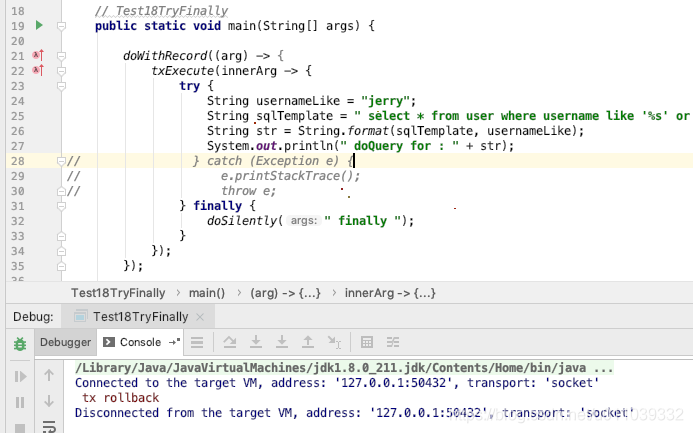Toggle soft-wrap in console output
Viewport: 693px width, 433px height.
[49, 426]
